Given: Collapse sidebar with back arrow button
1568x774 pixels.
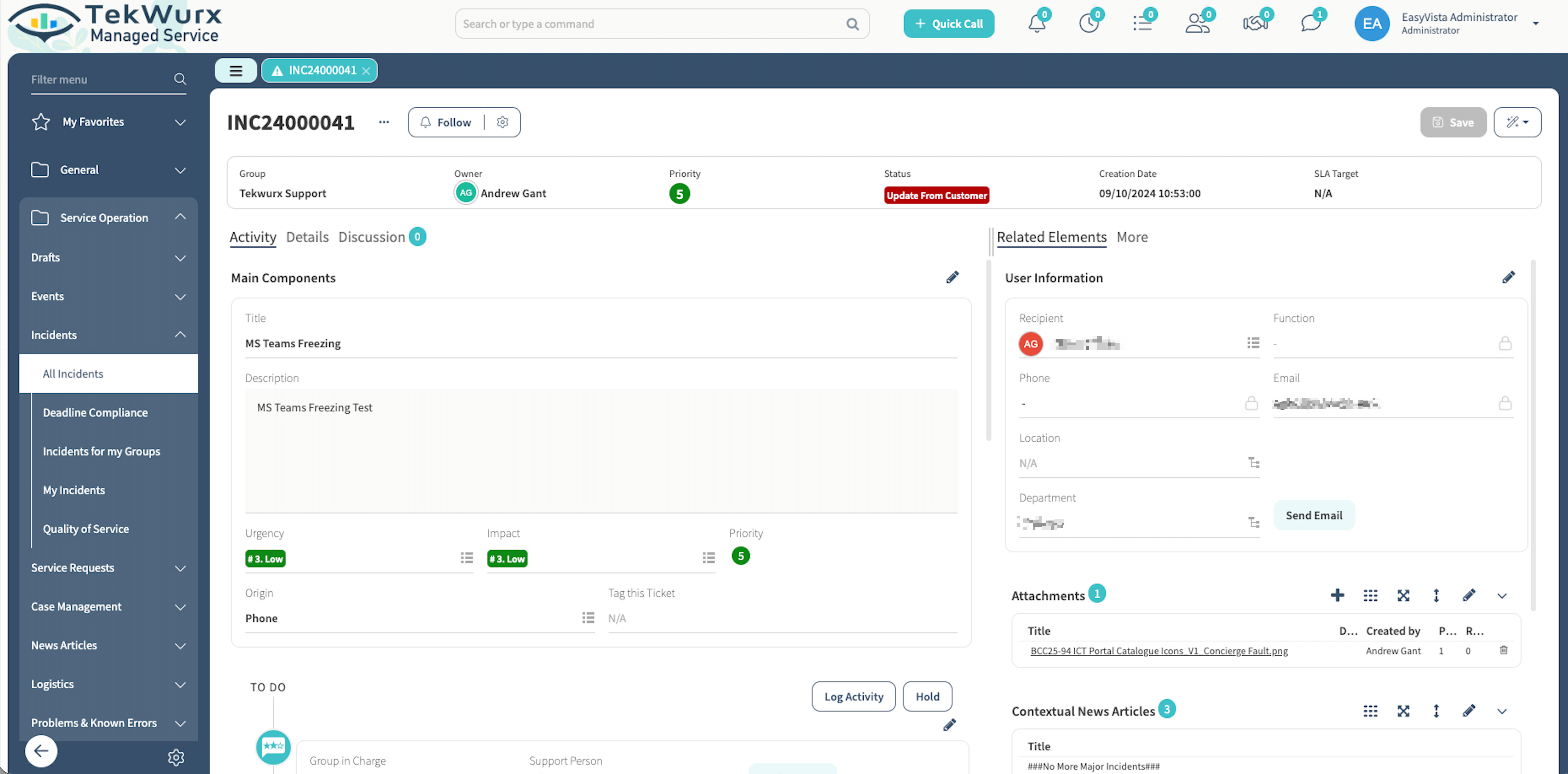Looking at the screenshot, I should 41,752.
